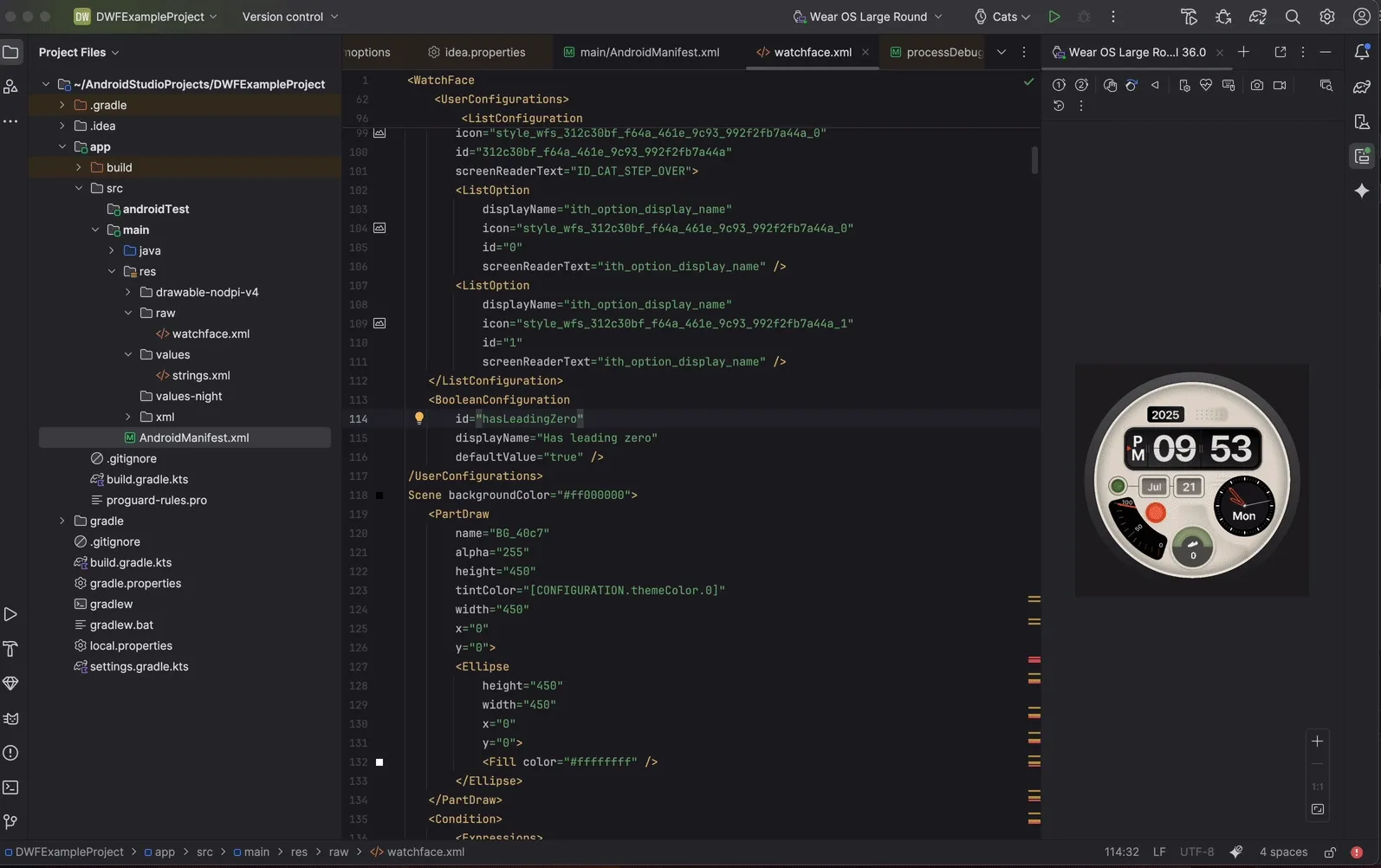Toggle the Project tool window folder button
1381x868 pixels.
point(10,52)
